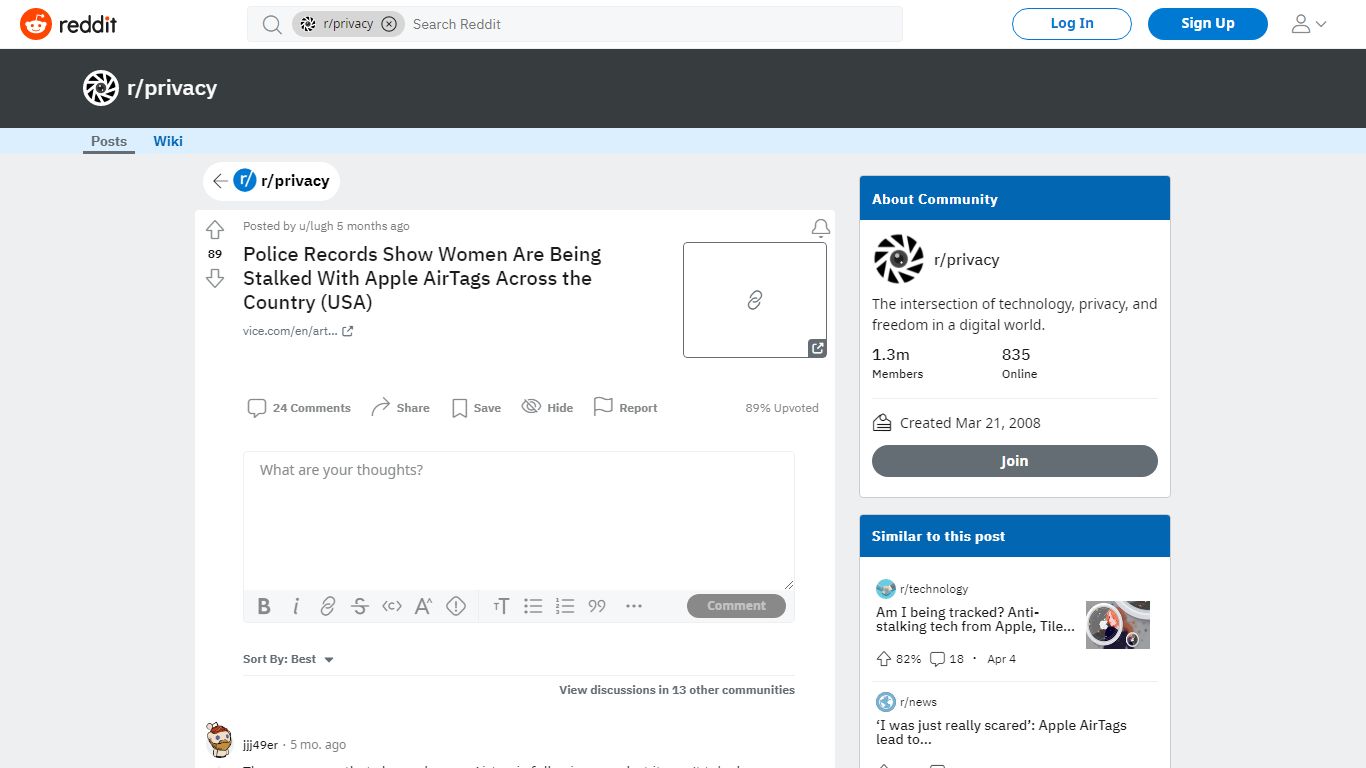Toggle bold formatting
The height and width of the screenshot is (768, 1366).
(x=264, y=606)
